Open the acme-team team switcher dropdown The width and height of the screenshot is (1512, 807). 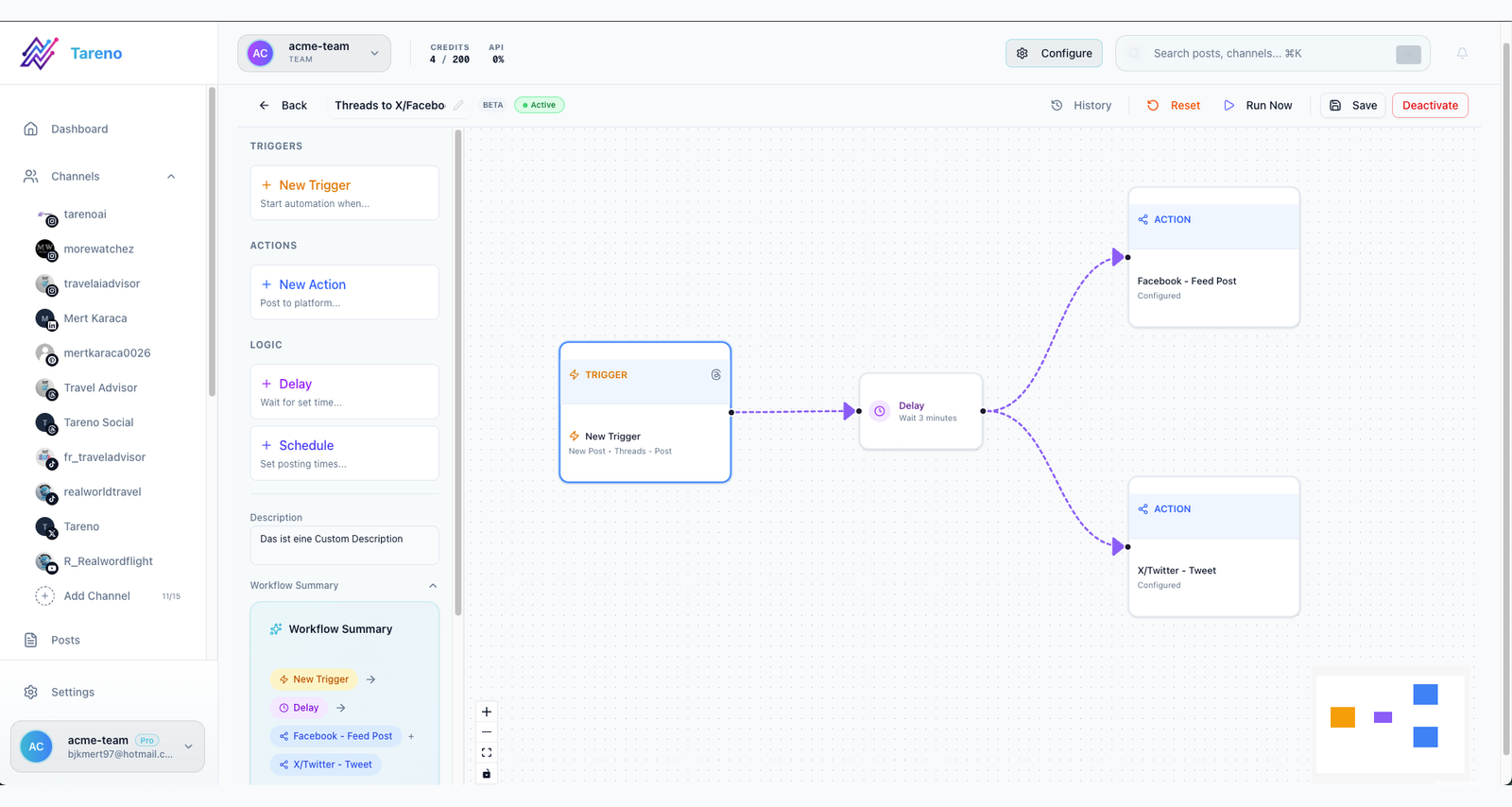point(314,53)
